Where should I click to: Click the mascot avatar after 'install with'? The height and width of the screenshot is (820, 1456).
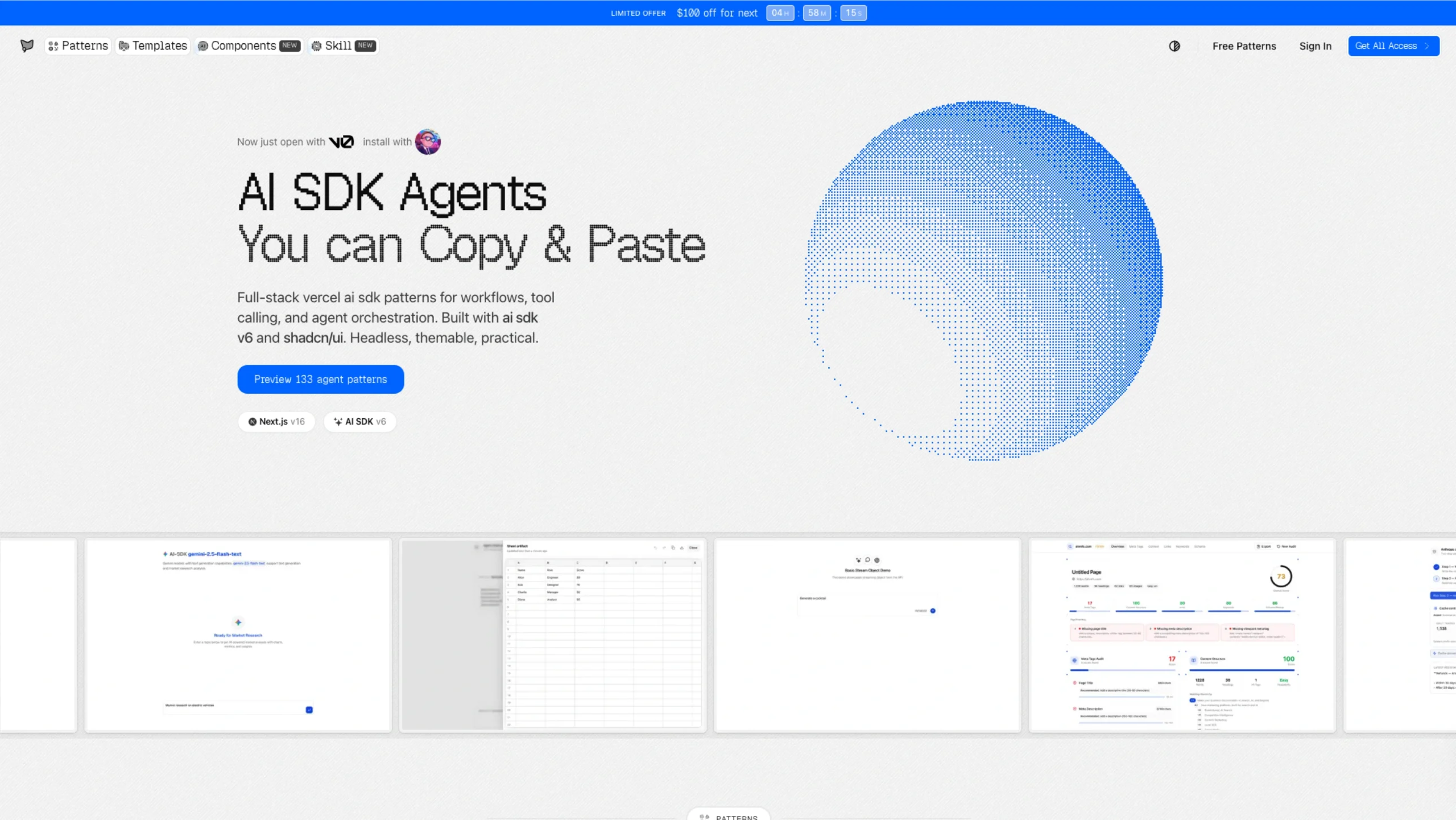428,142
